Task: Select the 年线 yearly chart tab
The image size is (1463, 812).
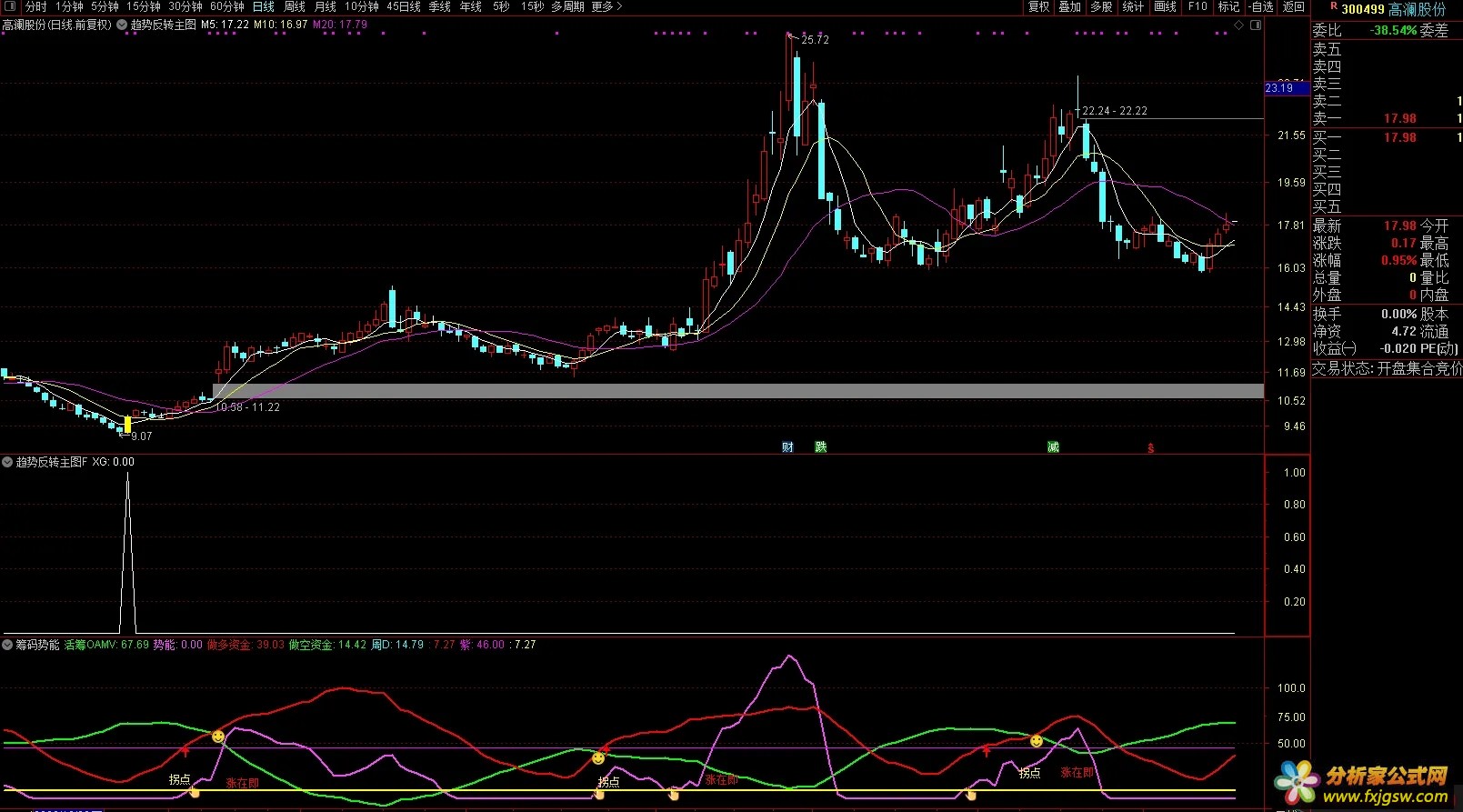Action: pyautogui.click(x=470, y=6)
